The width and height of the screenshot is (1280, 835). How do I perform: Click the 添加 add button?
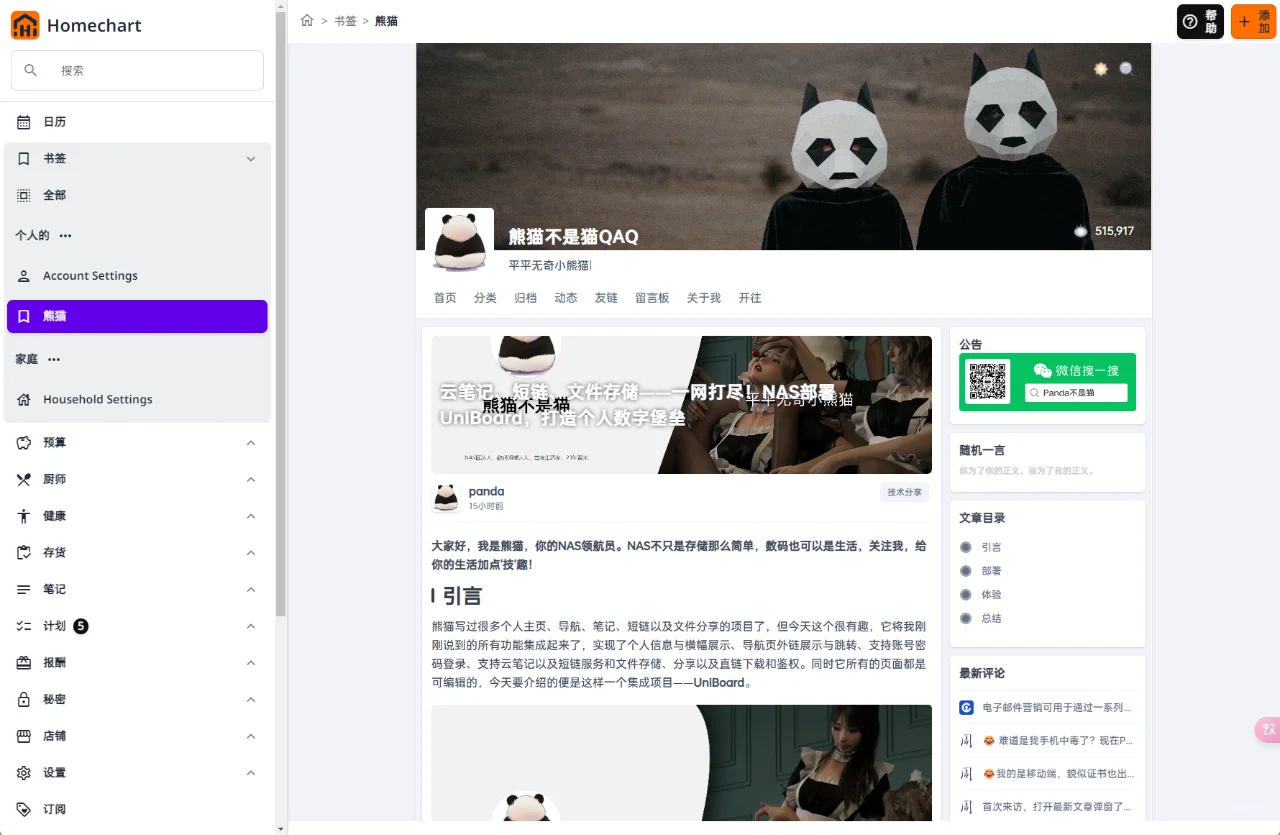[1256, 21]
